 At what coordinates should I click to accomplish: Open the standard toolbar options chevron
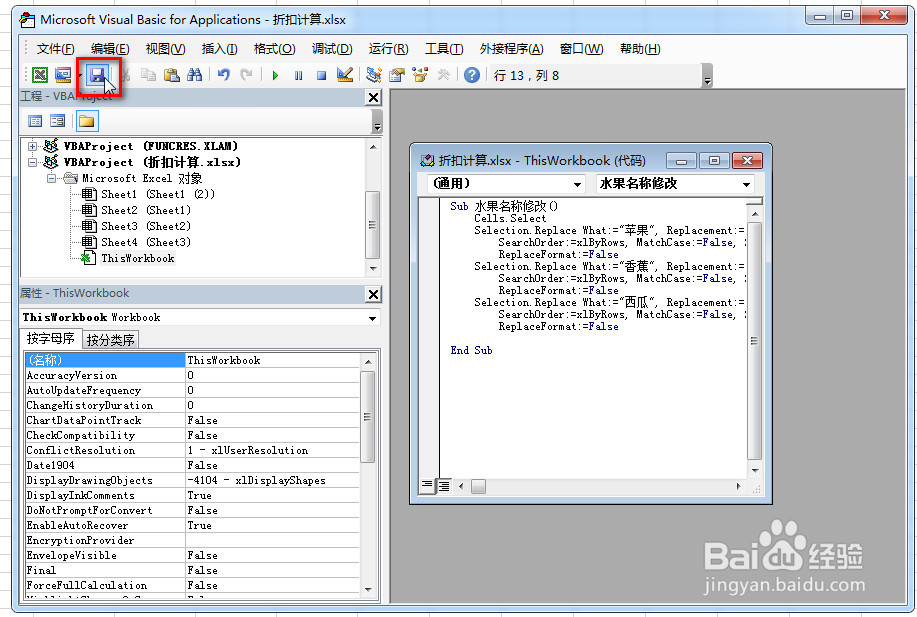point(708,76)
